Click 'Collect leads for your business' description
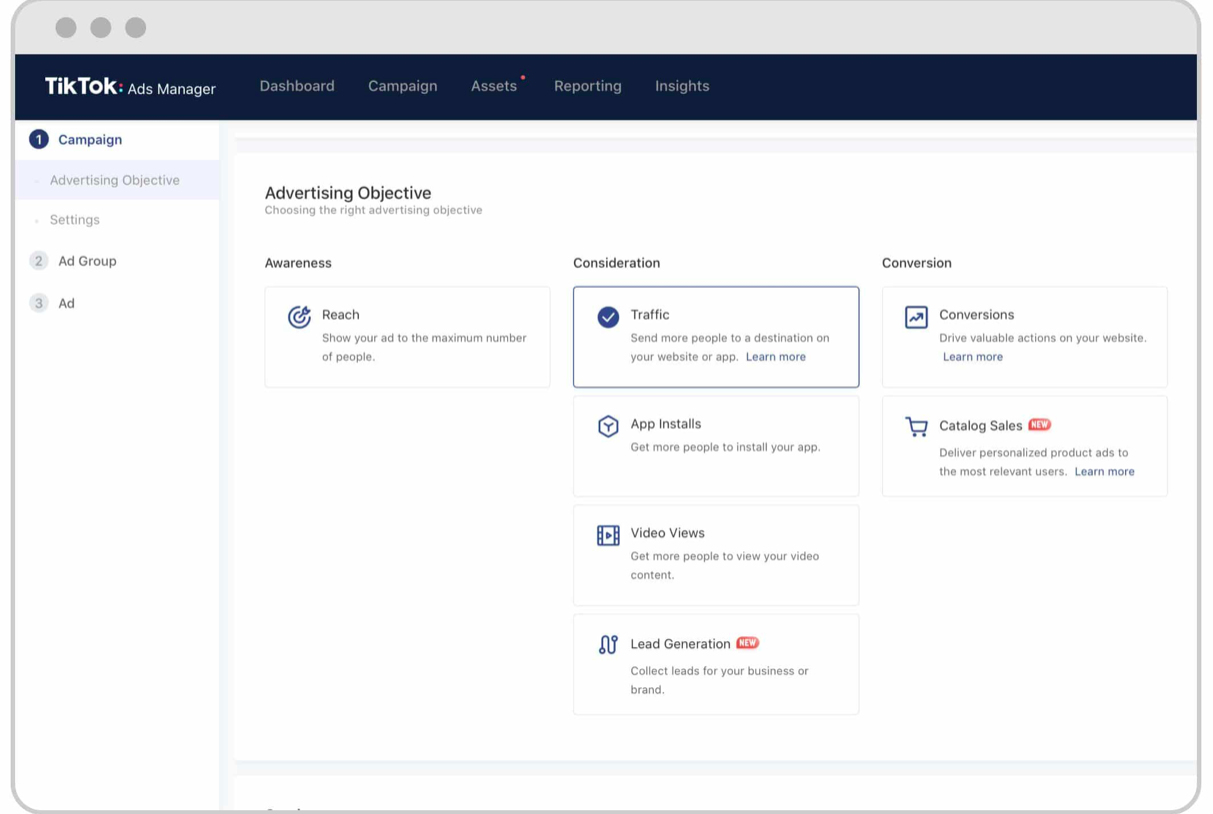The width and height of the screenshot is (1213, 814). 719,680
